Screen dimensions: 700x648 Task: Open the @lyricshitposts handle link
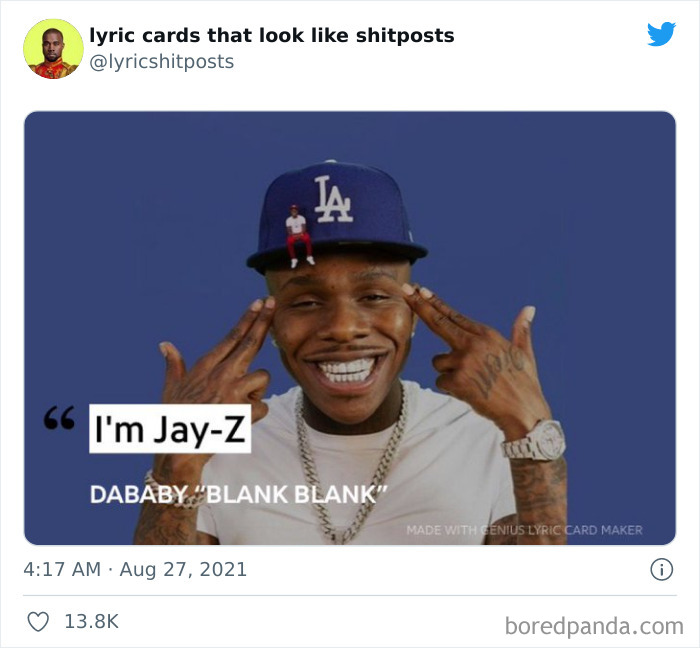162,62
